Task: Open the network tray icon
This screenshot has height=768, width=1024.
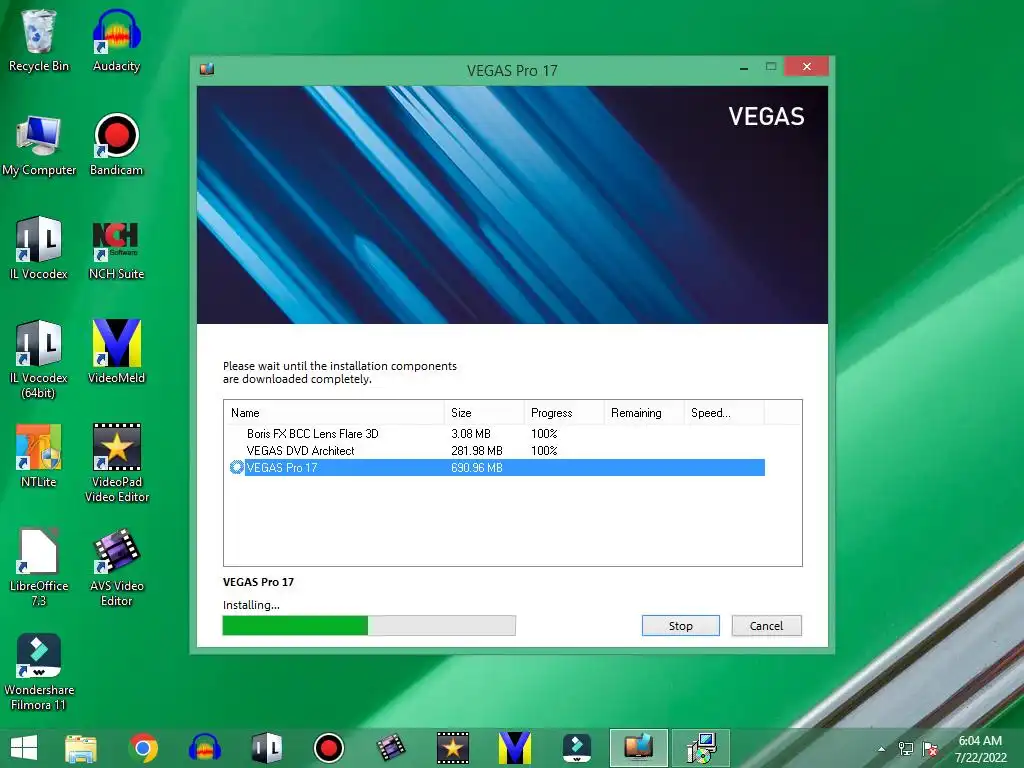Action: [x=906, y=749]
